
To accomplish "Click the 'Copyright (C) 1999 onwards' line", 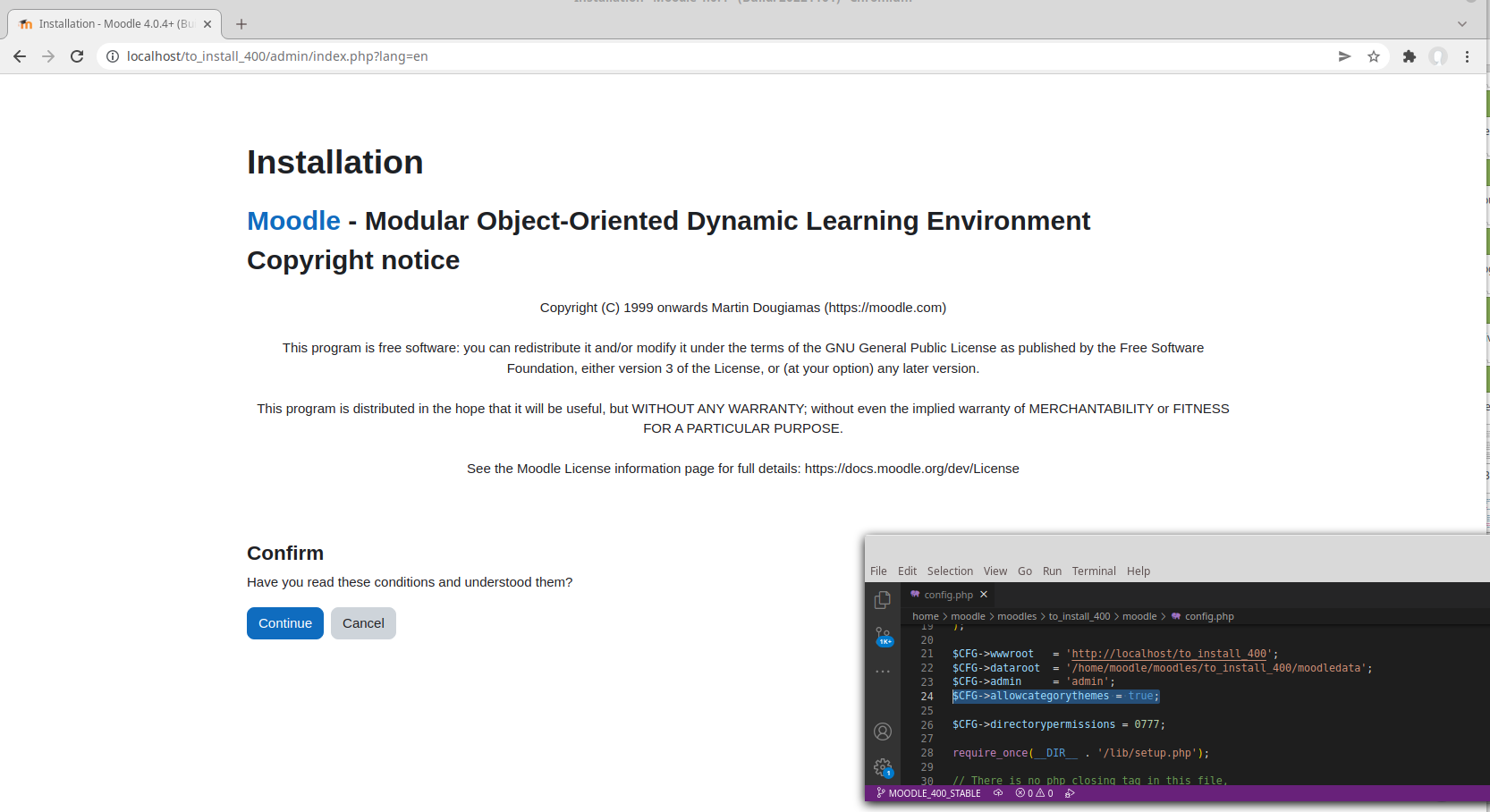I will click(x=743, y=308).
